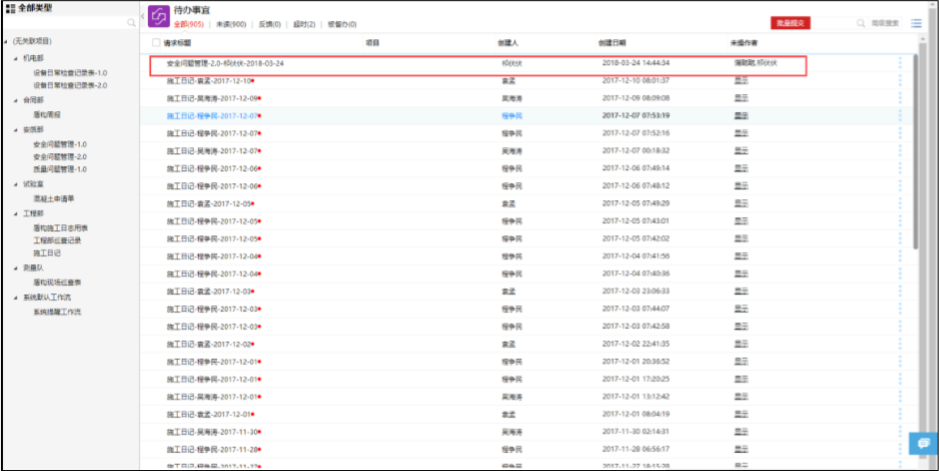Collapse the 安质部 tree node arrow
939x471 pixels.
tap(16, 130)
